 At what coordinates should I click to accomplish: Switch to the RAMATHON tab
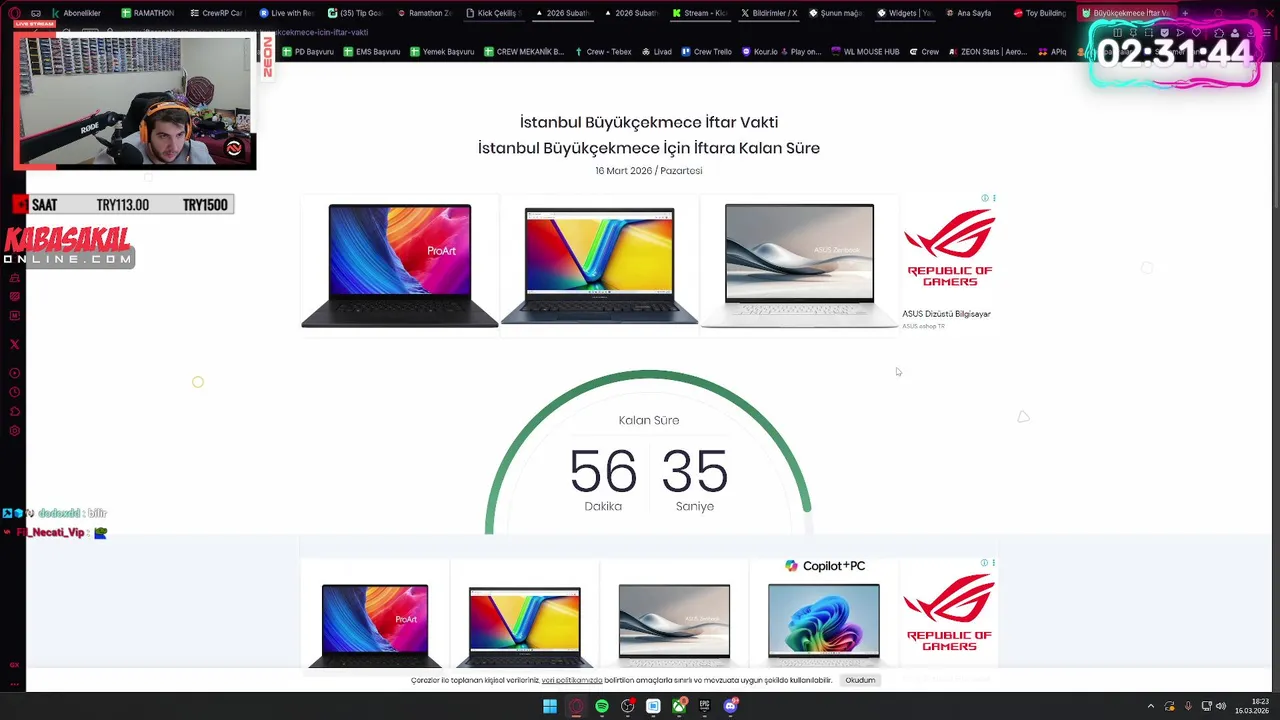(x=147, y=13)
